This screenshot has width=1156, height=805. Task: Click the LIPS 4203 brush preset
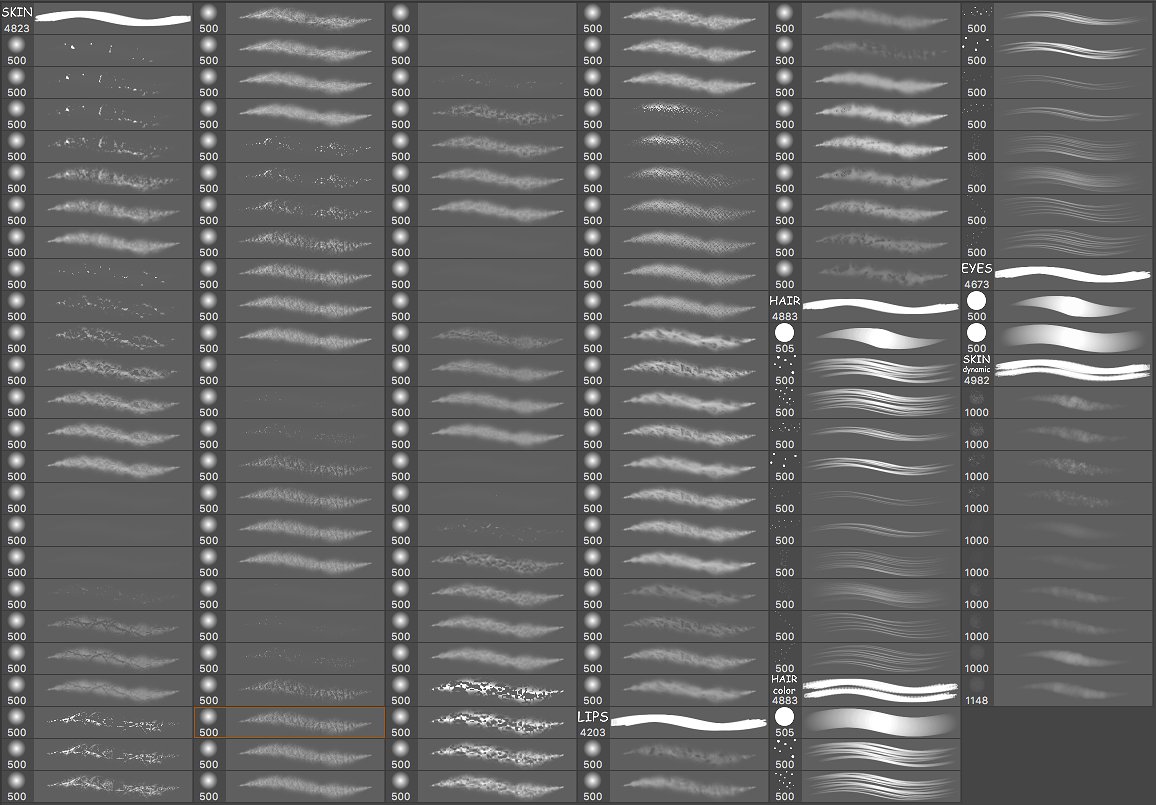(673, 722)
